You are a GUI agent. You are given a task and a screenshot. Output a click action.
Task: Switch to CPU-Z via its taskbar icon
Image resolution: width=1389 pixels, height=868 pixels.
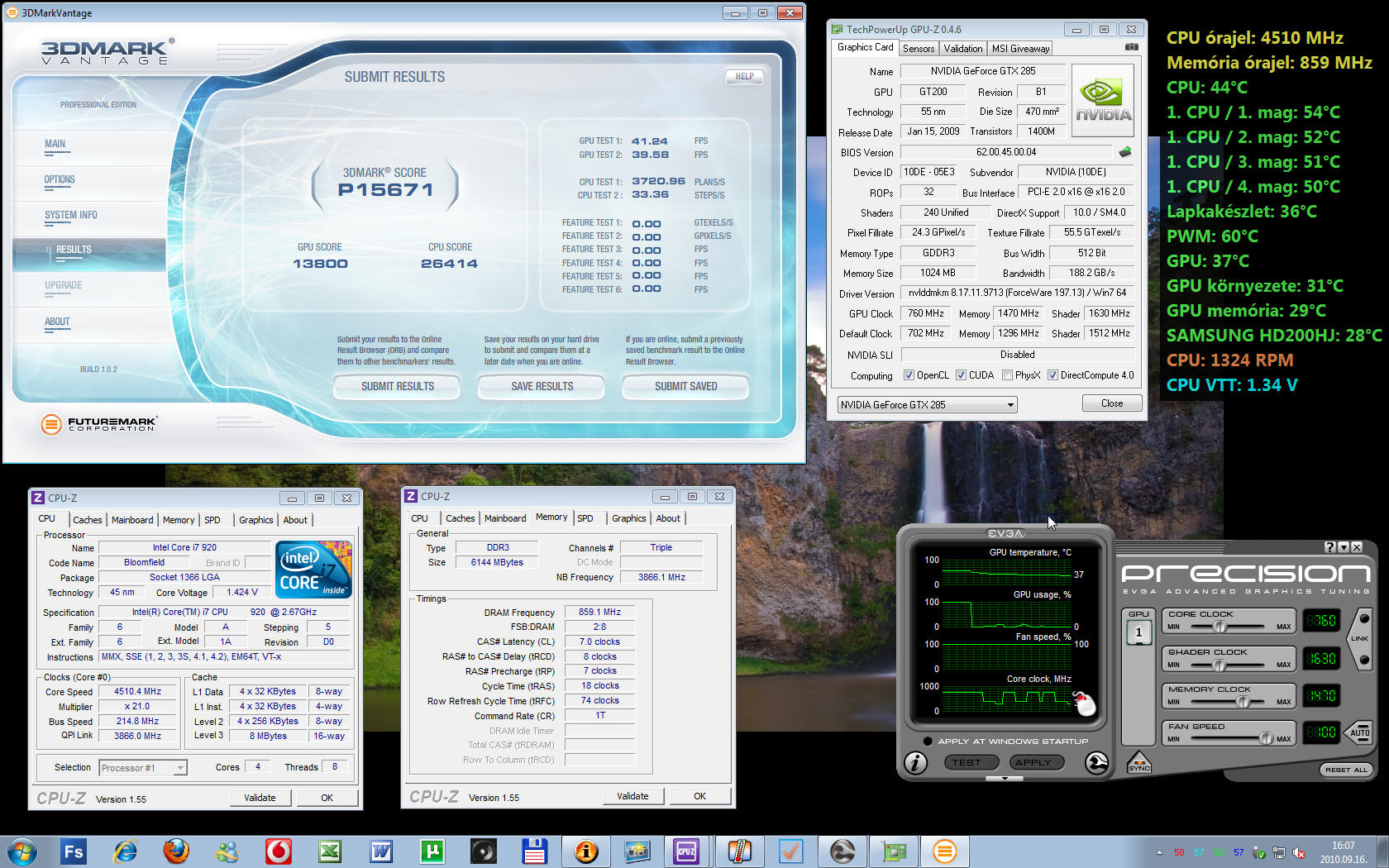click(x=686, y=851)
